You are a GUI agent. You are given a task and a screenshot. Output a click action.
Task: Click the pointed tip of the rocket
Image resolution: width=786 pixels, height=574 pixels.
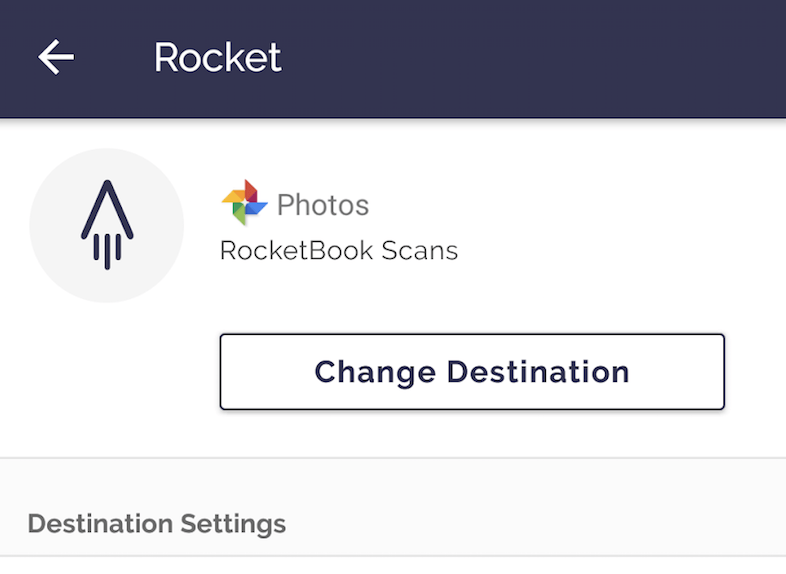pos(107,188)
